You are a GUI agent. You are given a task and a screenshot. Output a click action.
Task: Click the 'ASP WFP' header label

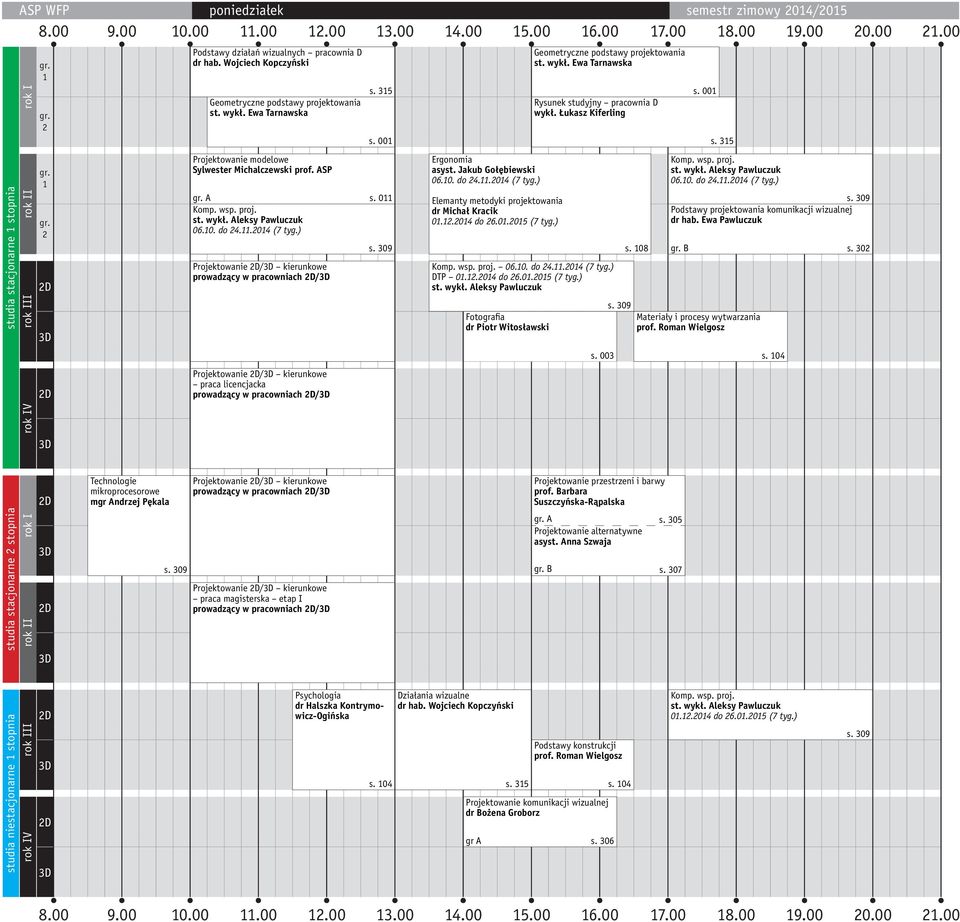[43, 10]
